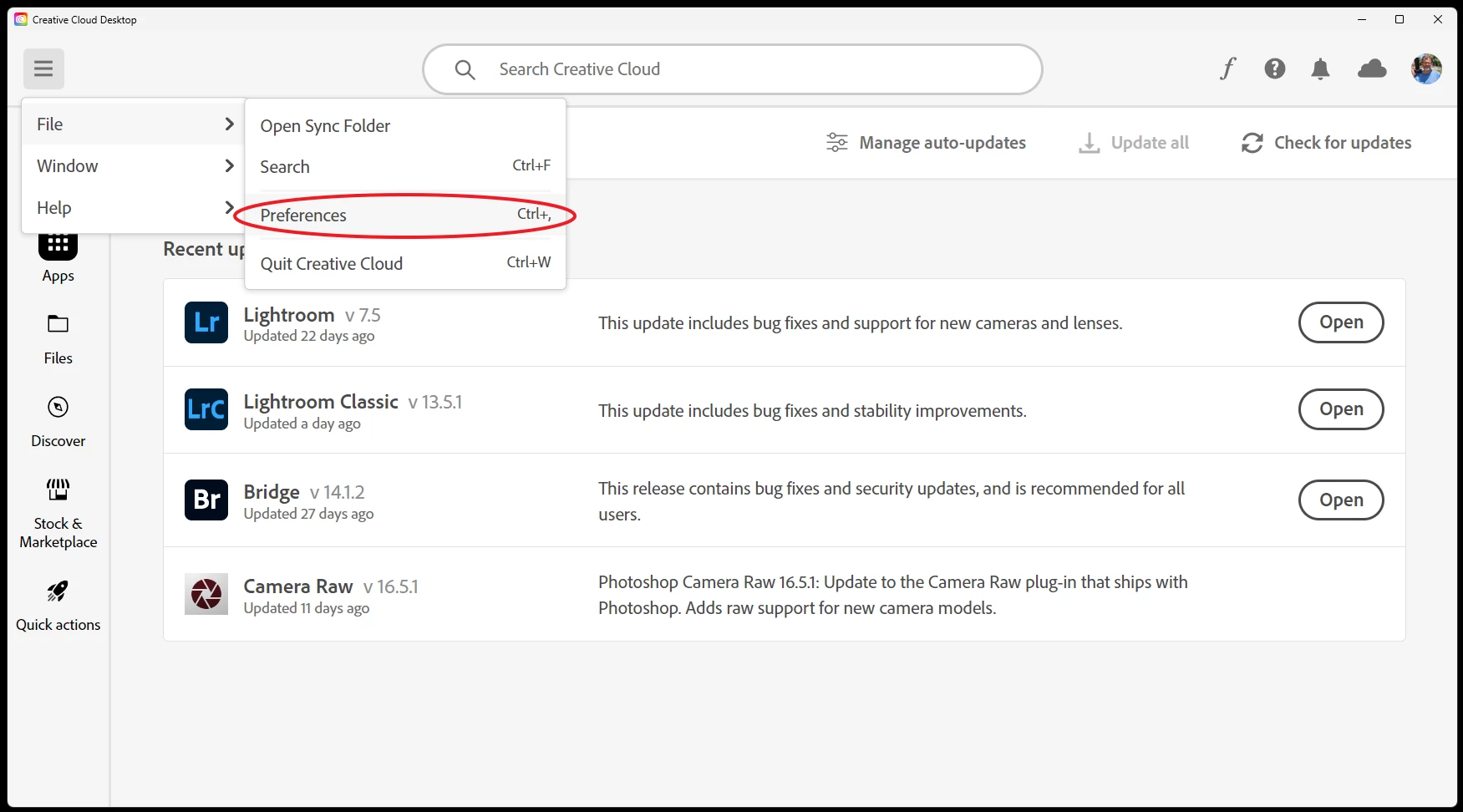Screen dimensions: 1463x812
Task: Click Check for updates
Action: pos(1326,143)
